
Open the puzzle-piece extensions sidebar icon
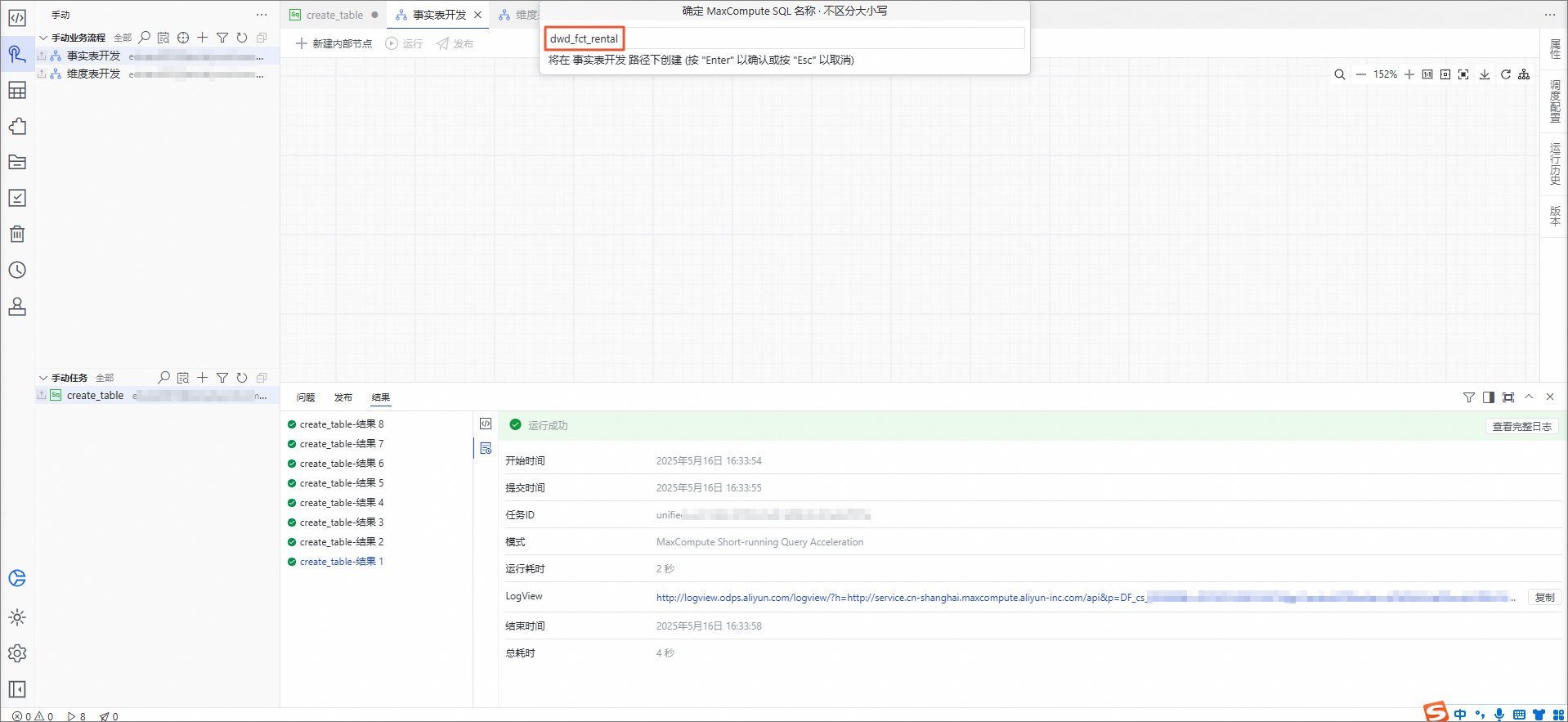pos(17,126)
